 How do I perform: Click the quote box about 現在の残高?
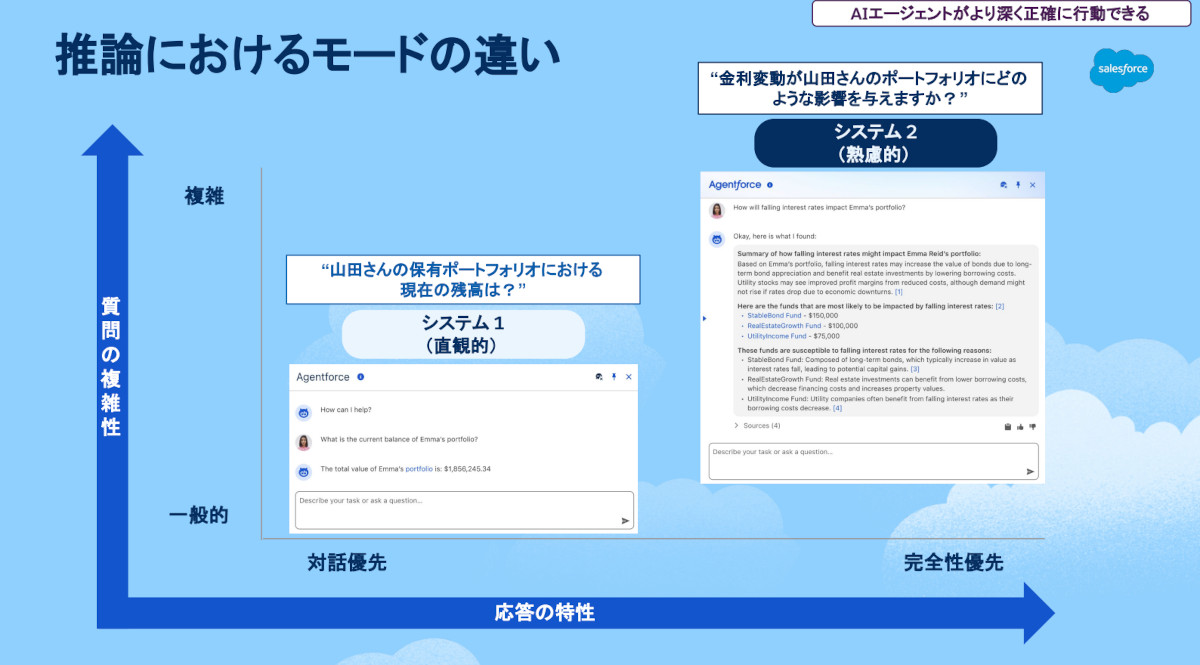click(463, 279)
